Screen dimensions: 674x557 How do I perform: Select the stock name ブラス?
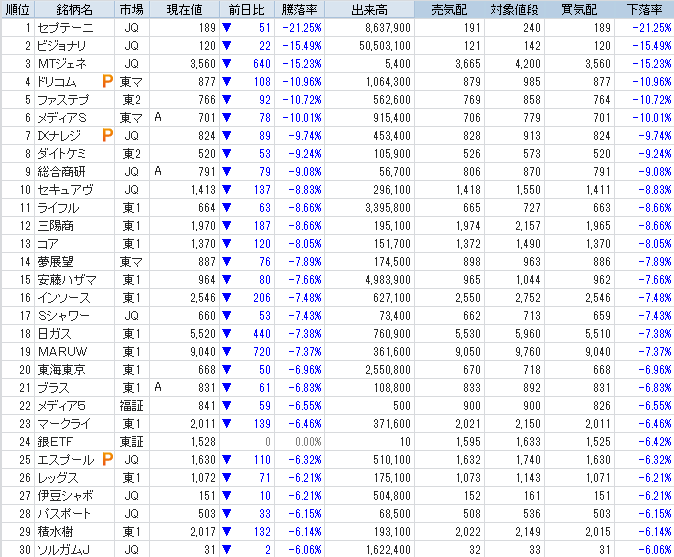53,388
